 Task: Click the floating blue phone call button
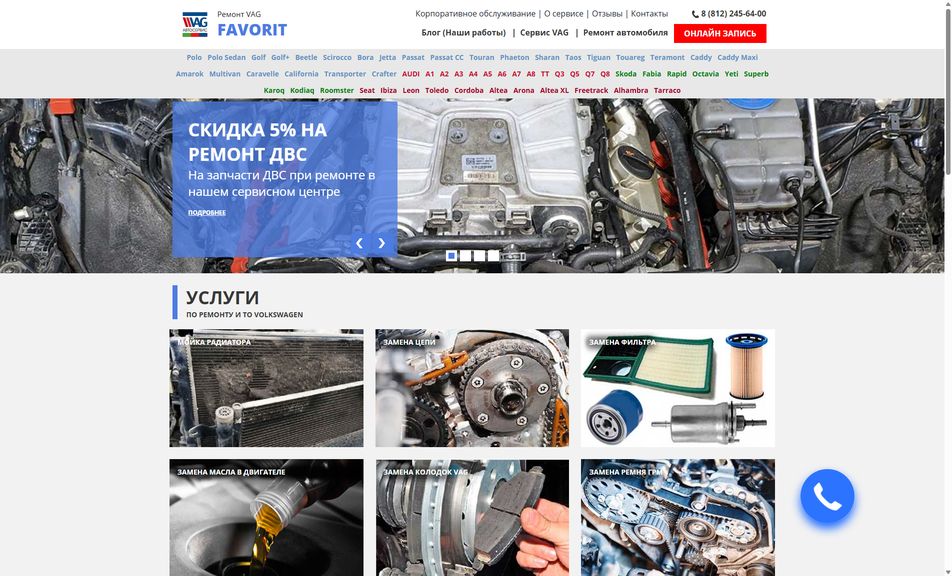pos(827,496)
